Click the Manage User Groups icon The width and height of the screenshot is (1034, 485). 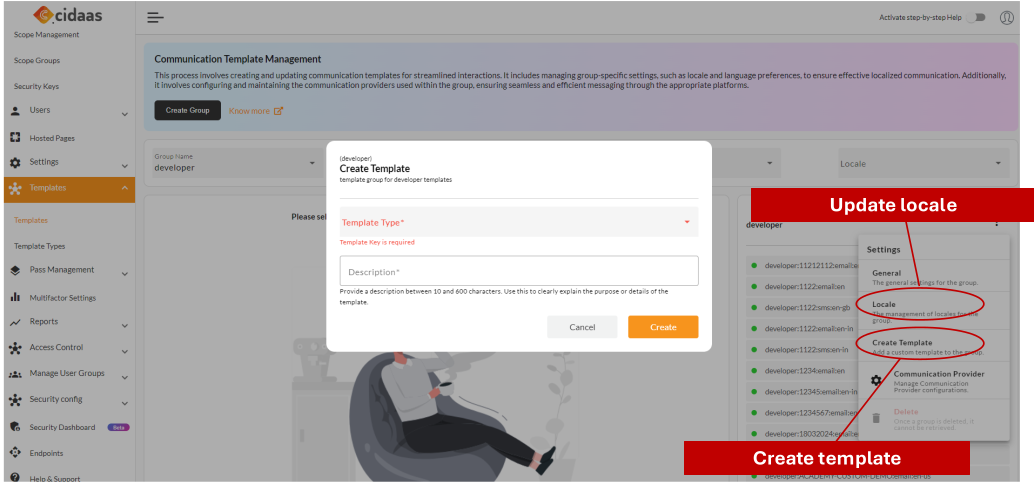click(x=15, y=374)
